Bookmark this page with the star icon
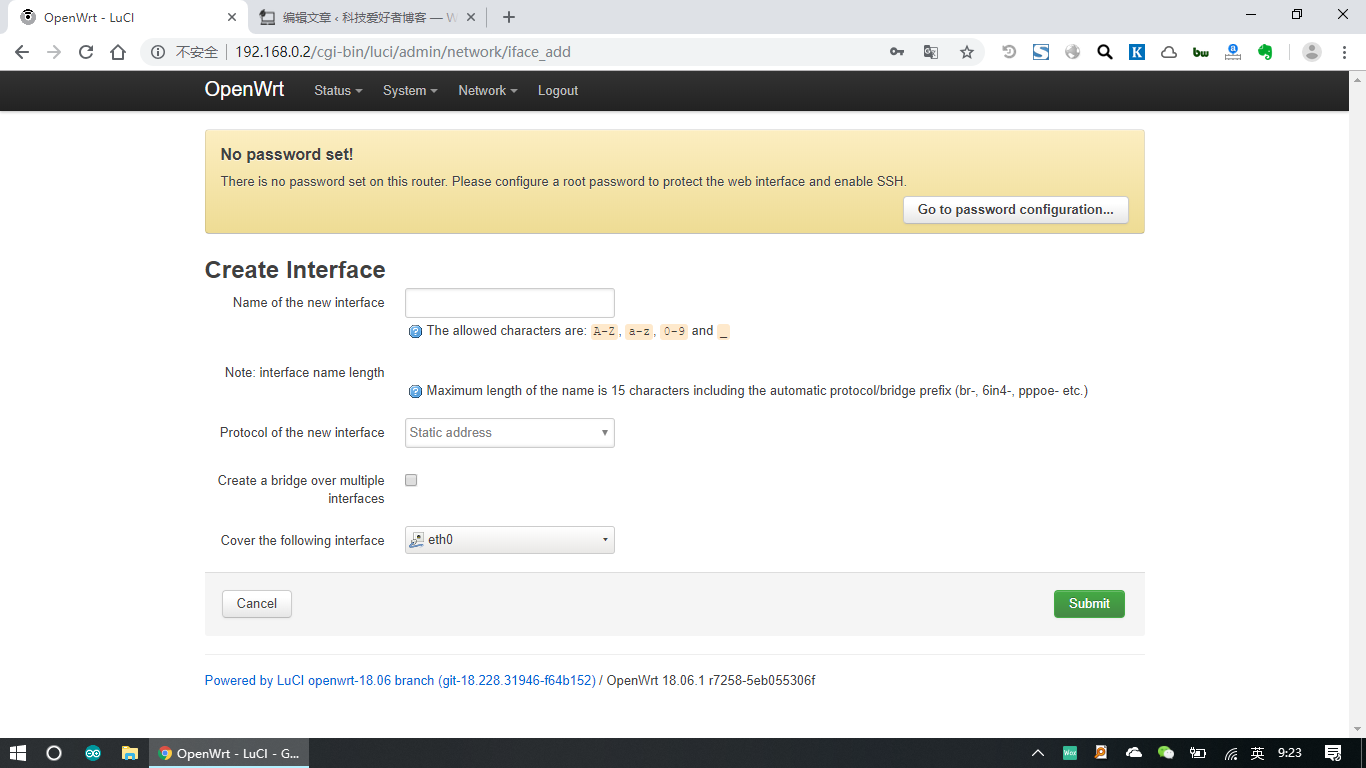 966,51
